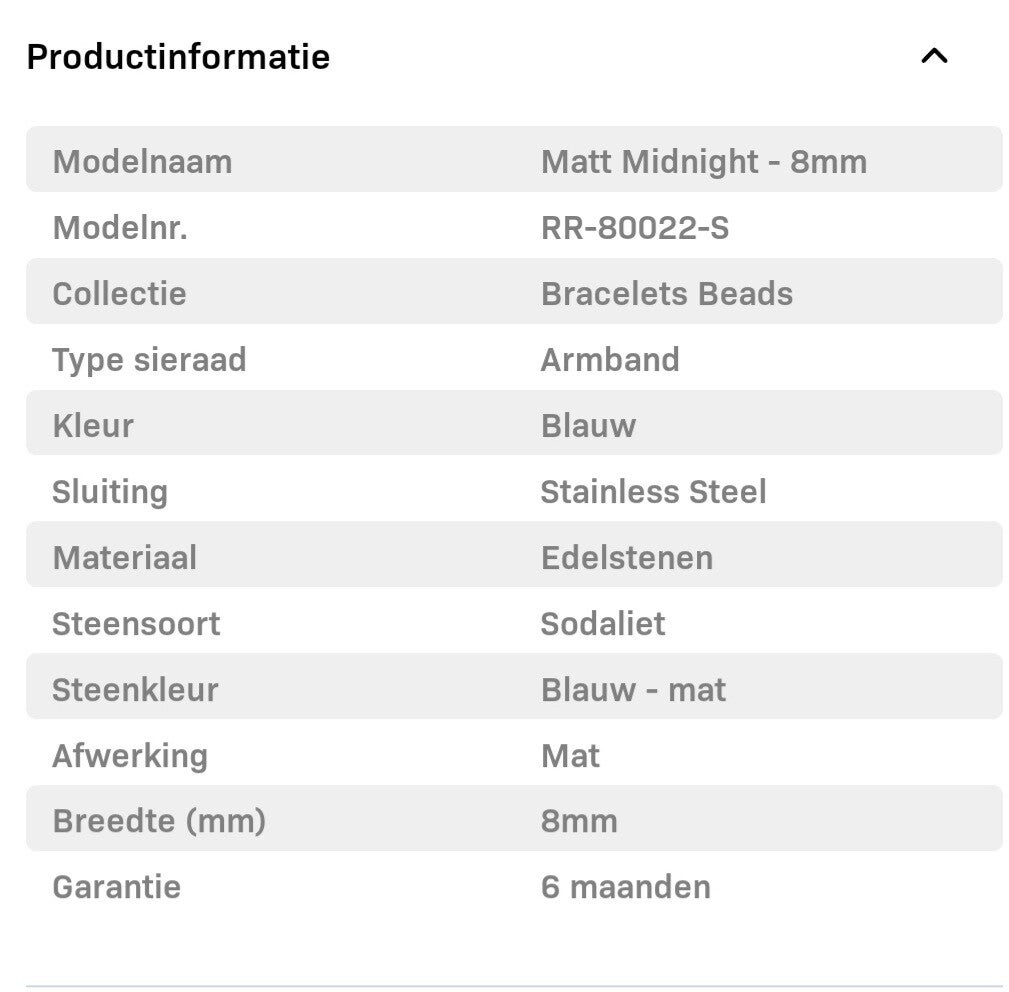Select the Collectie row label
1009x992 pixels.
coord(119,294)
